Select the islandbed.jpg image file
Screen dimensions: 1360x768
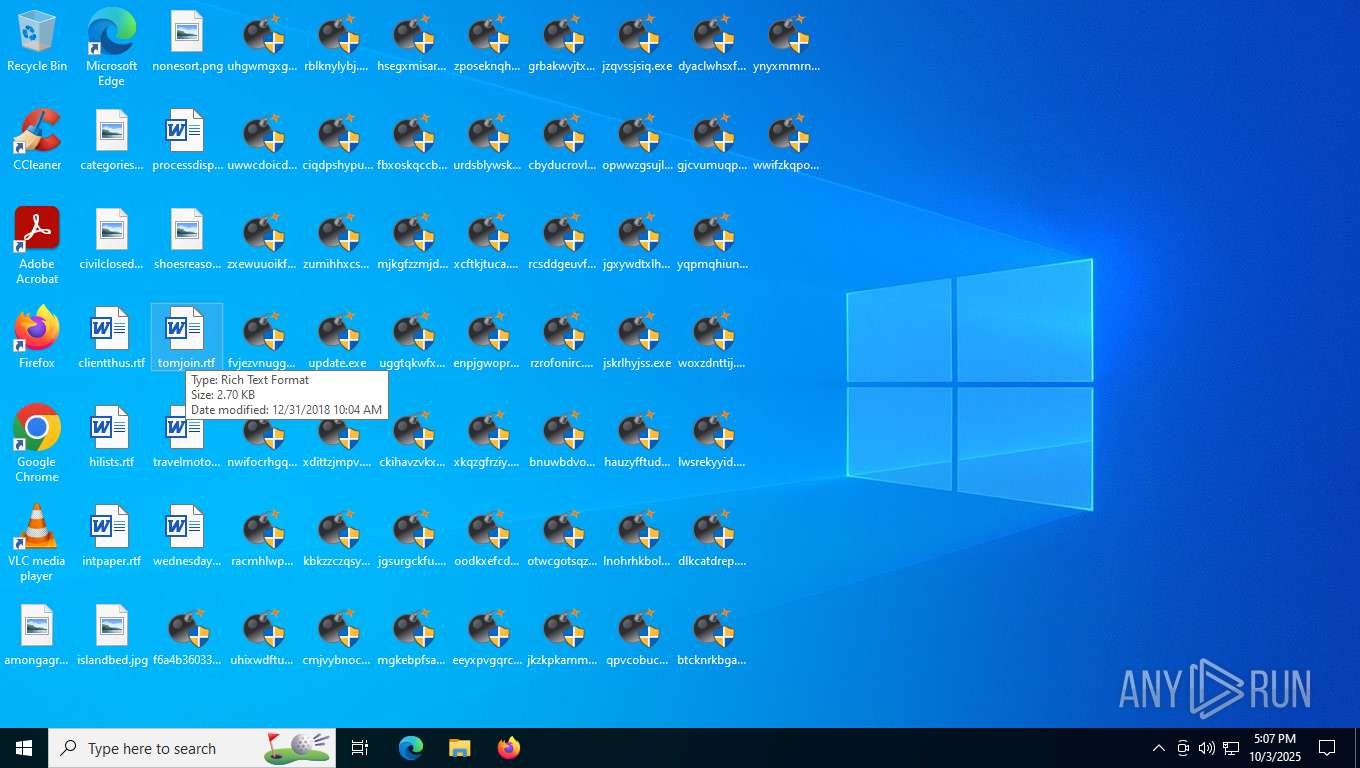tap(111, 636)
